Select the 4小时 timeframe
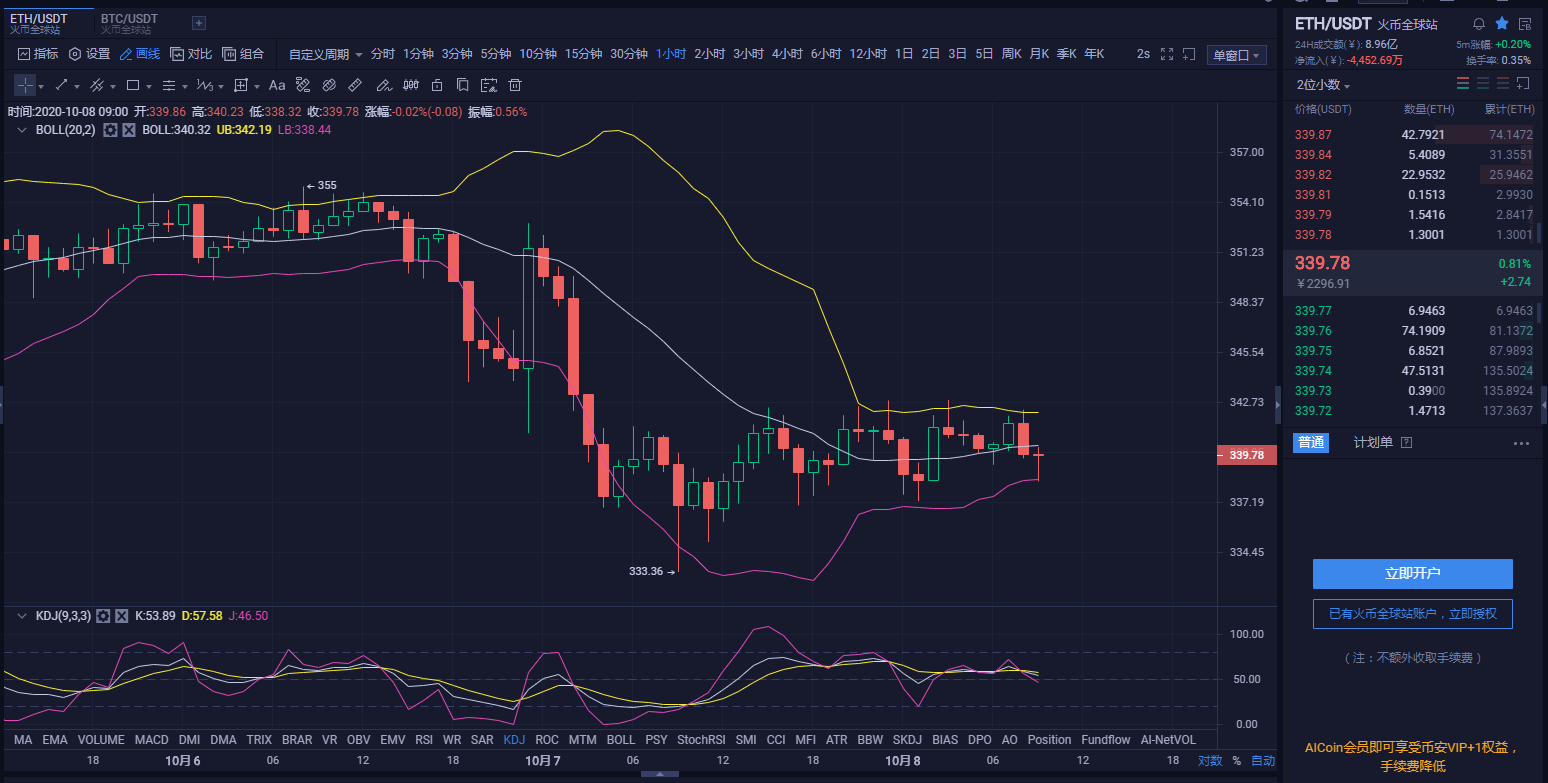 [x=787, y=54]
